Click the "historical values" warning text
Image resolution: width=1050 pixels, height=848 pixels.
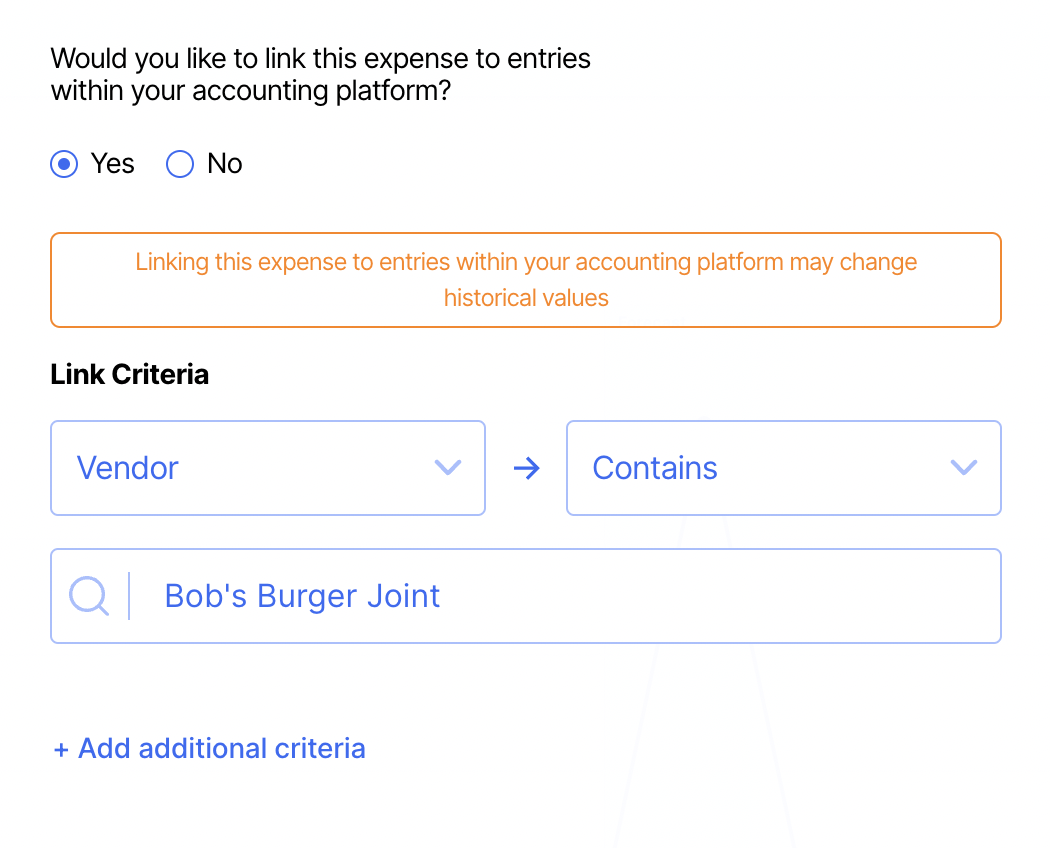(526, 298)
